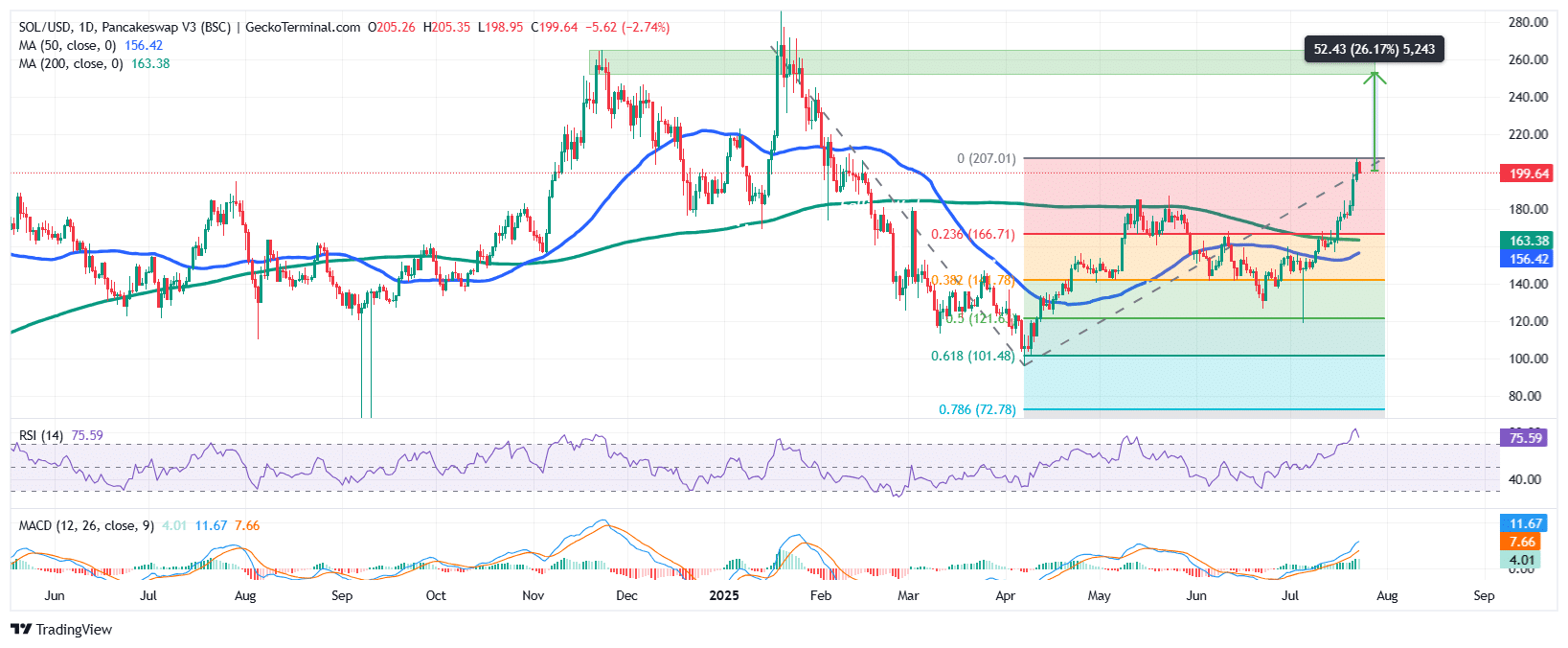
Task: Click the low value L198.95
Action: point(500,27)
